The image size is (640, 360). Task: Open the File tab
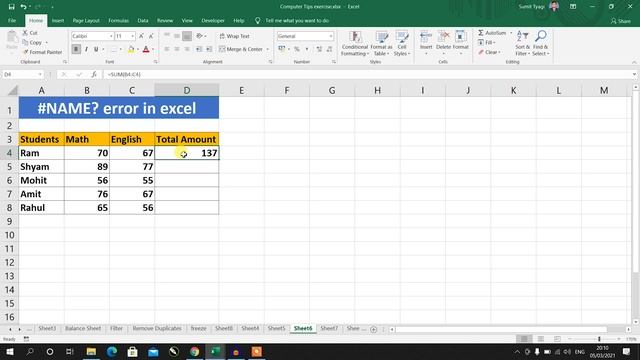(x=12, y=20)
